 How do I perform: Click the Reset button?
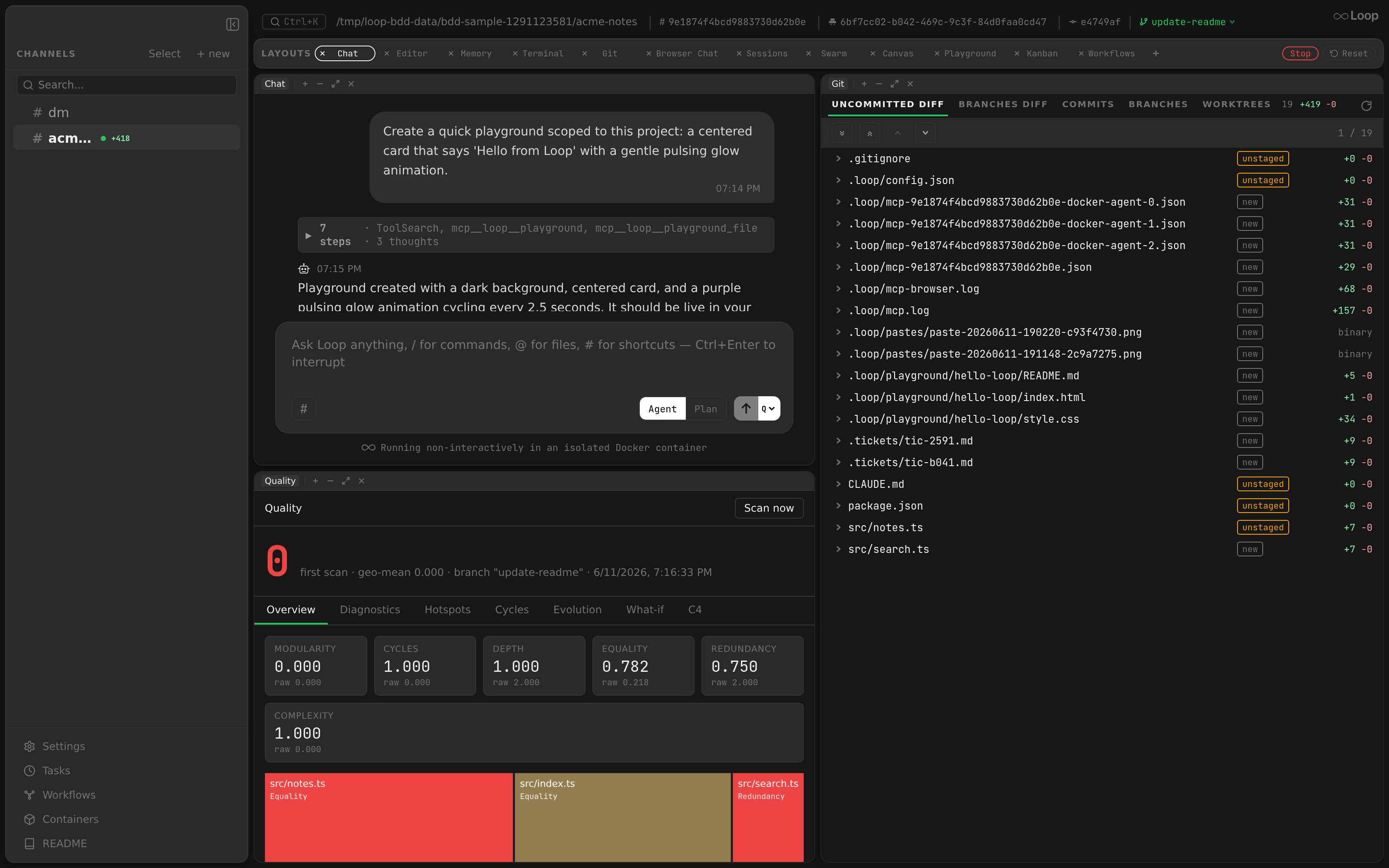point(1349,53)
